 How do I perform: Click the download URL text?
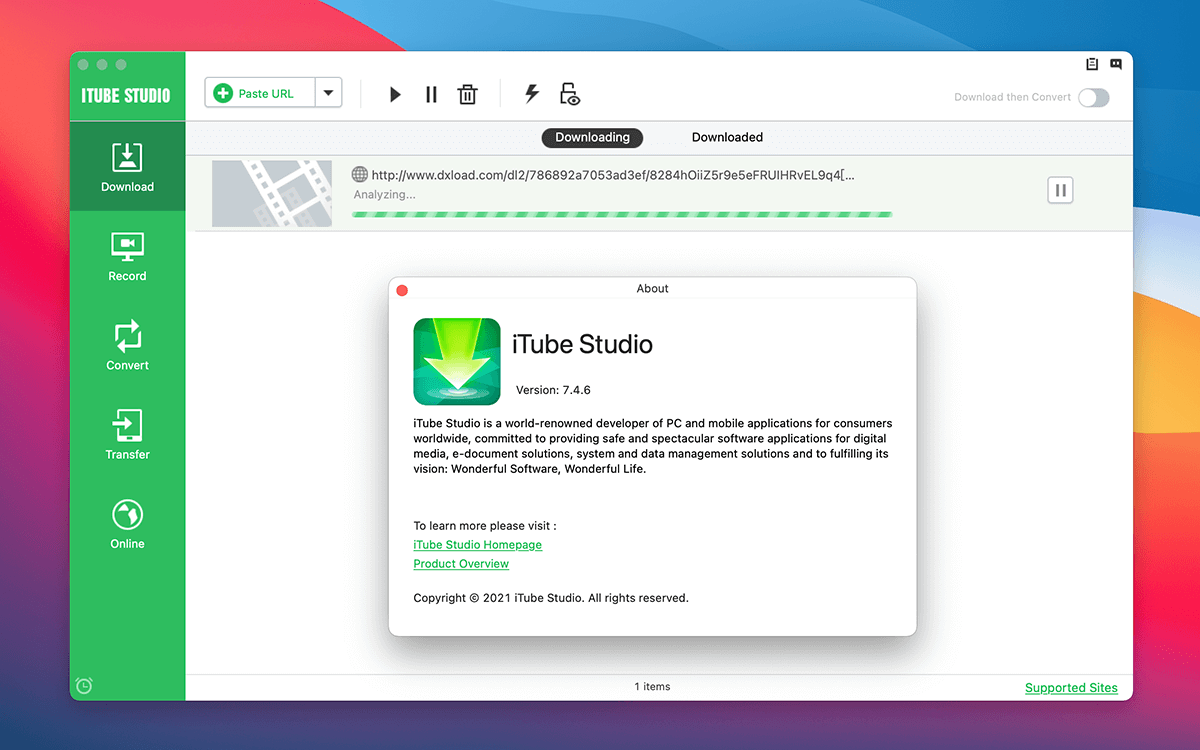point(612,175)
